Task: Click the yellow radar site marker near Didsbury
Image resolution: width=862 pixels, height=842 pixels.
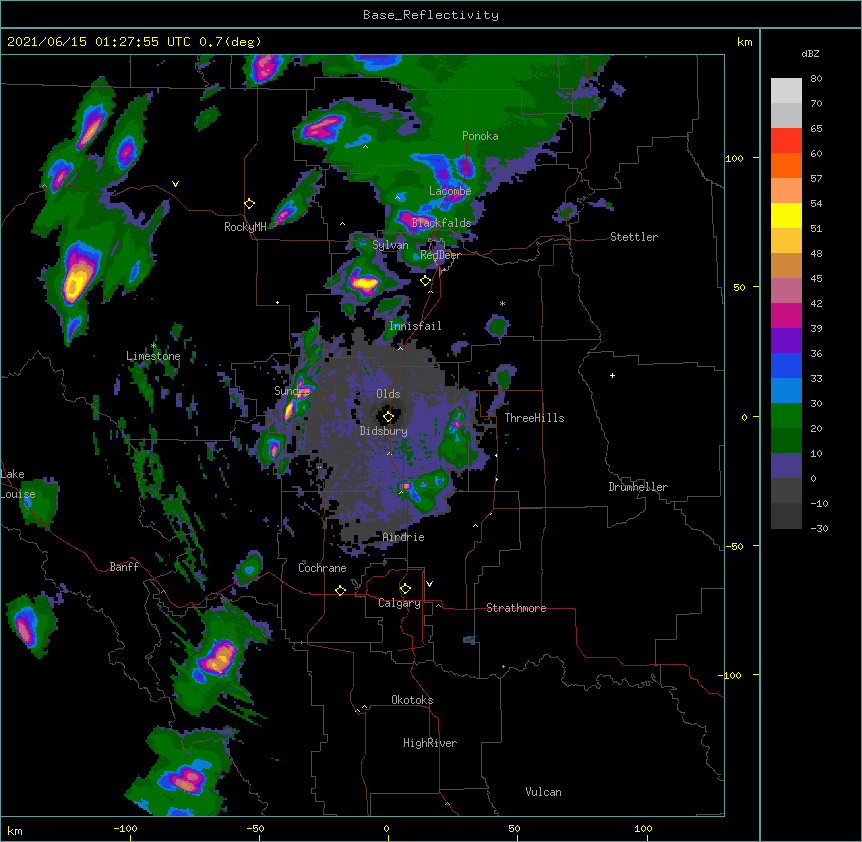Action: point(388,416)
